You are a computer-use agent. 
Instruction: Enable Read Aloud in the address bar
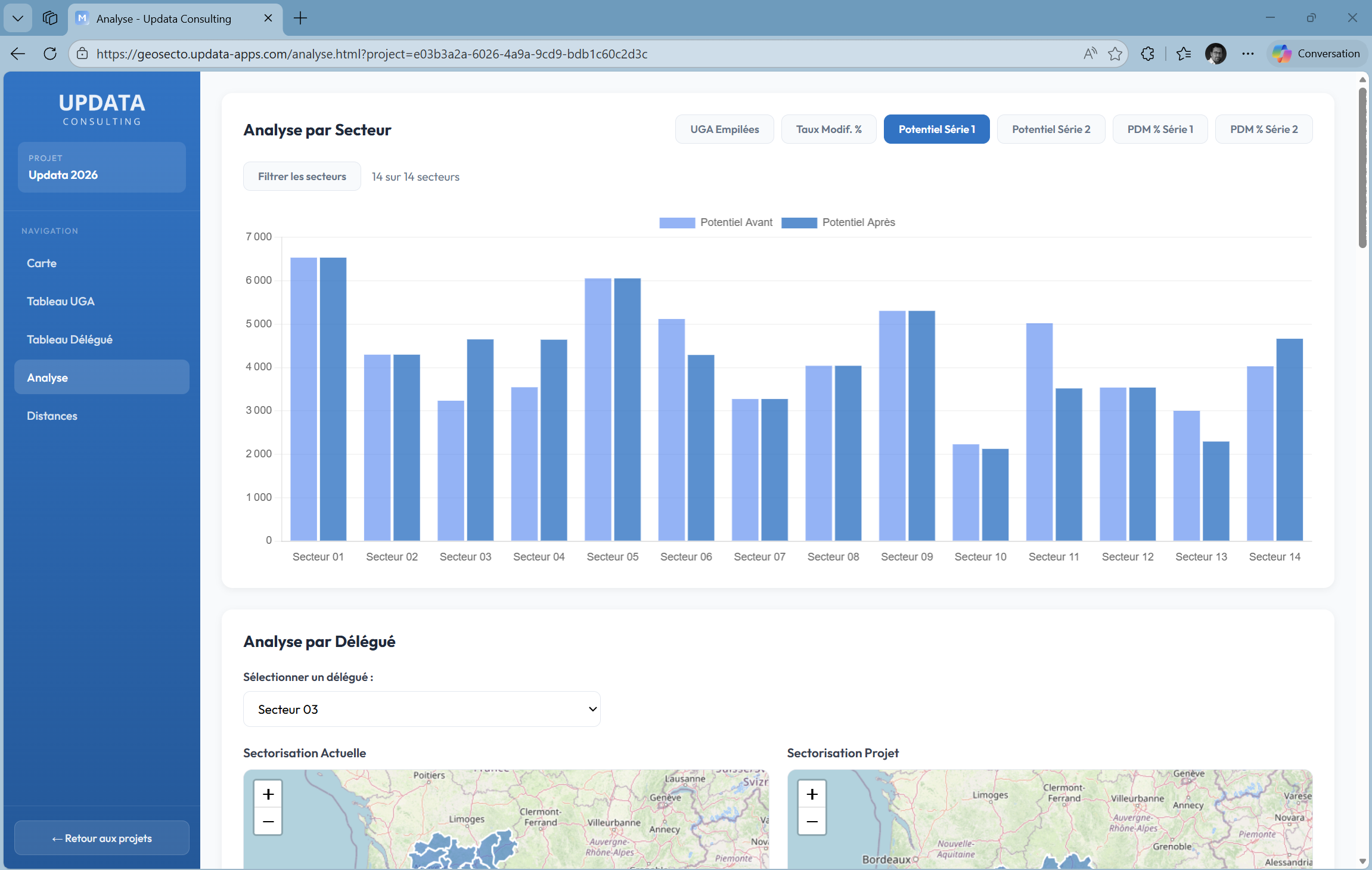pos(1089,54)
